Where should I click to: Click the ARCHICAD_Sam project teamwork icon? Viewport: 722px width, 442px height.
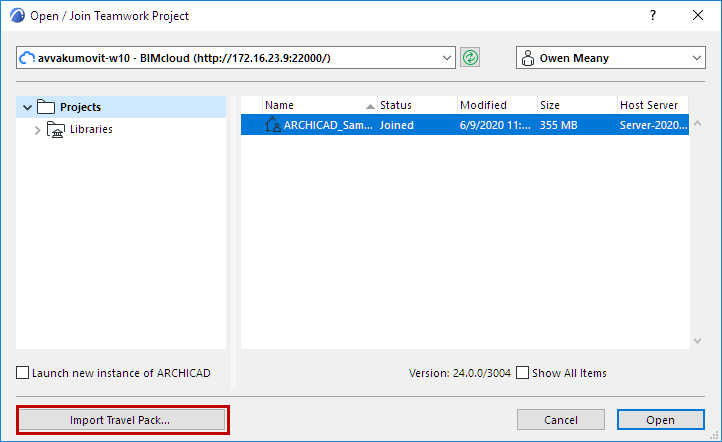273,125
